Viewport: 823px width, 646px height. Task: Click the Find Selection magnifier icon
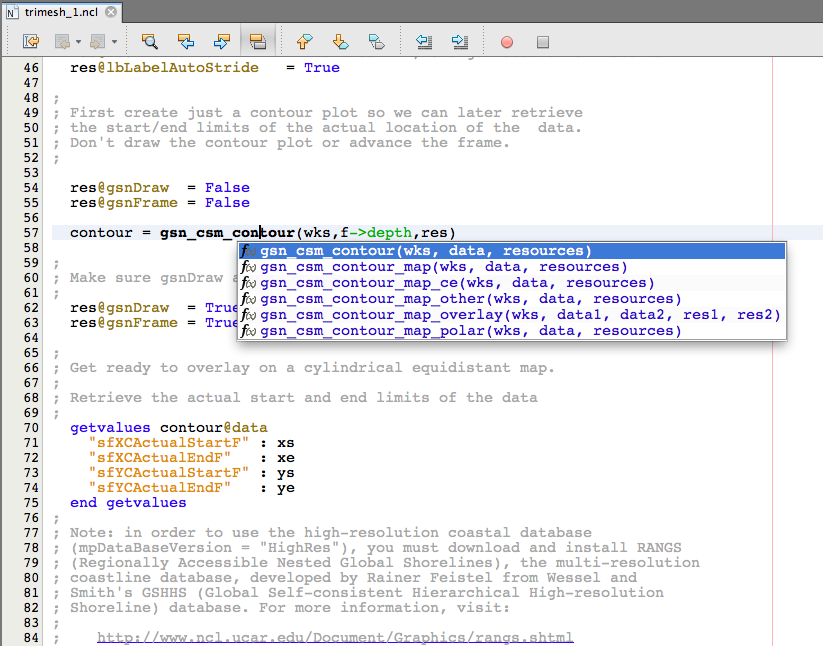tap(150, 42)
